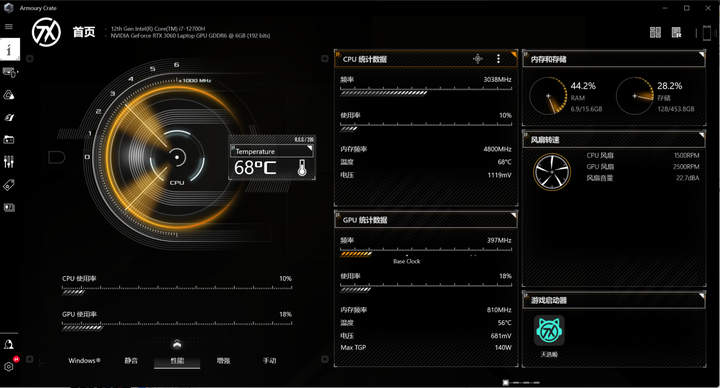Screen dimensions: 720x388
Task: Click the 内存和存储 panel header
Action: pos(614,59)
